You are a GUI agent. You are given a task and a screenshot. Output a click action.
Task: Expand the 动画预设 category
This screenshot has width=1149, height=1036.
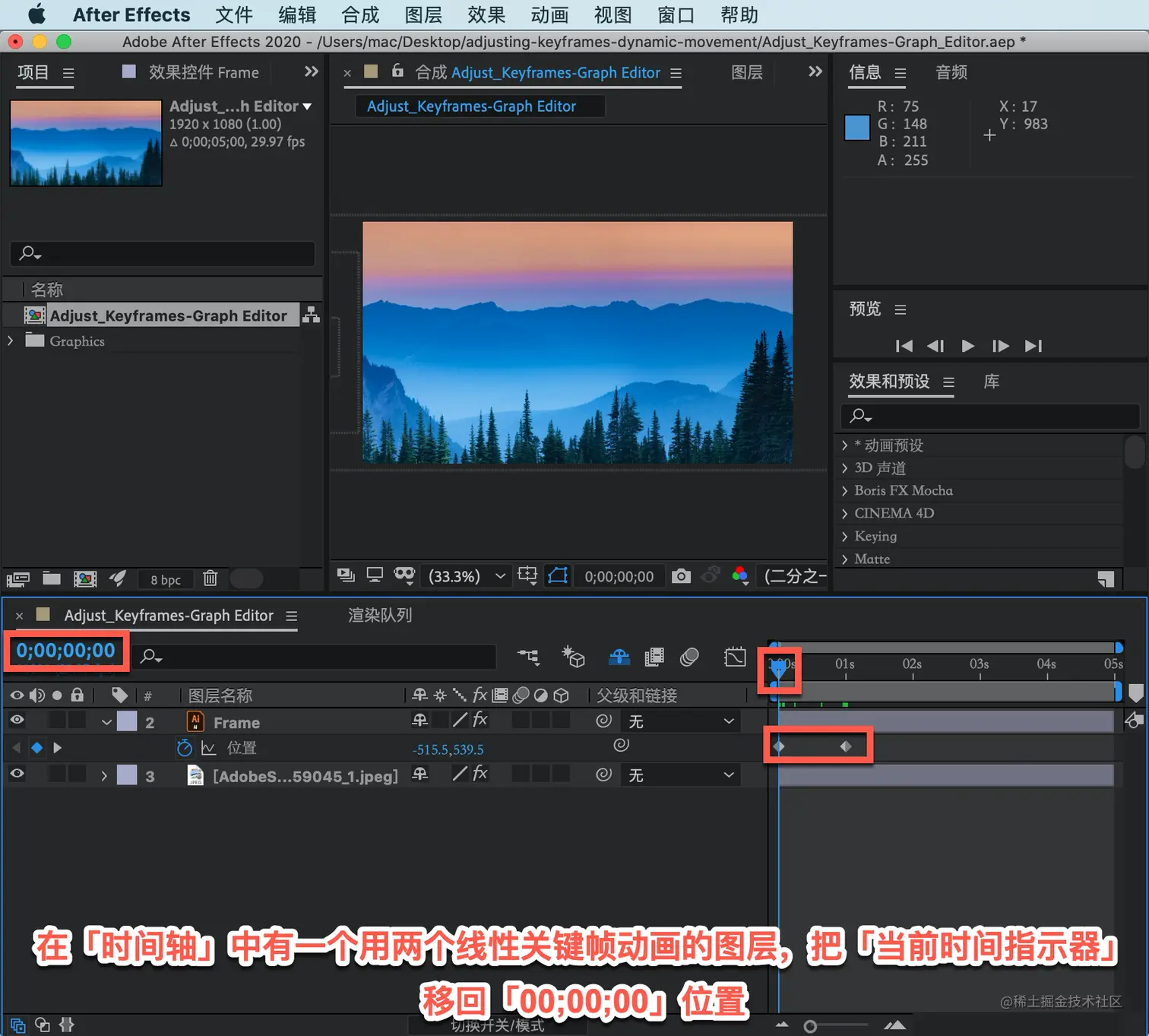point(845,445)
